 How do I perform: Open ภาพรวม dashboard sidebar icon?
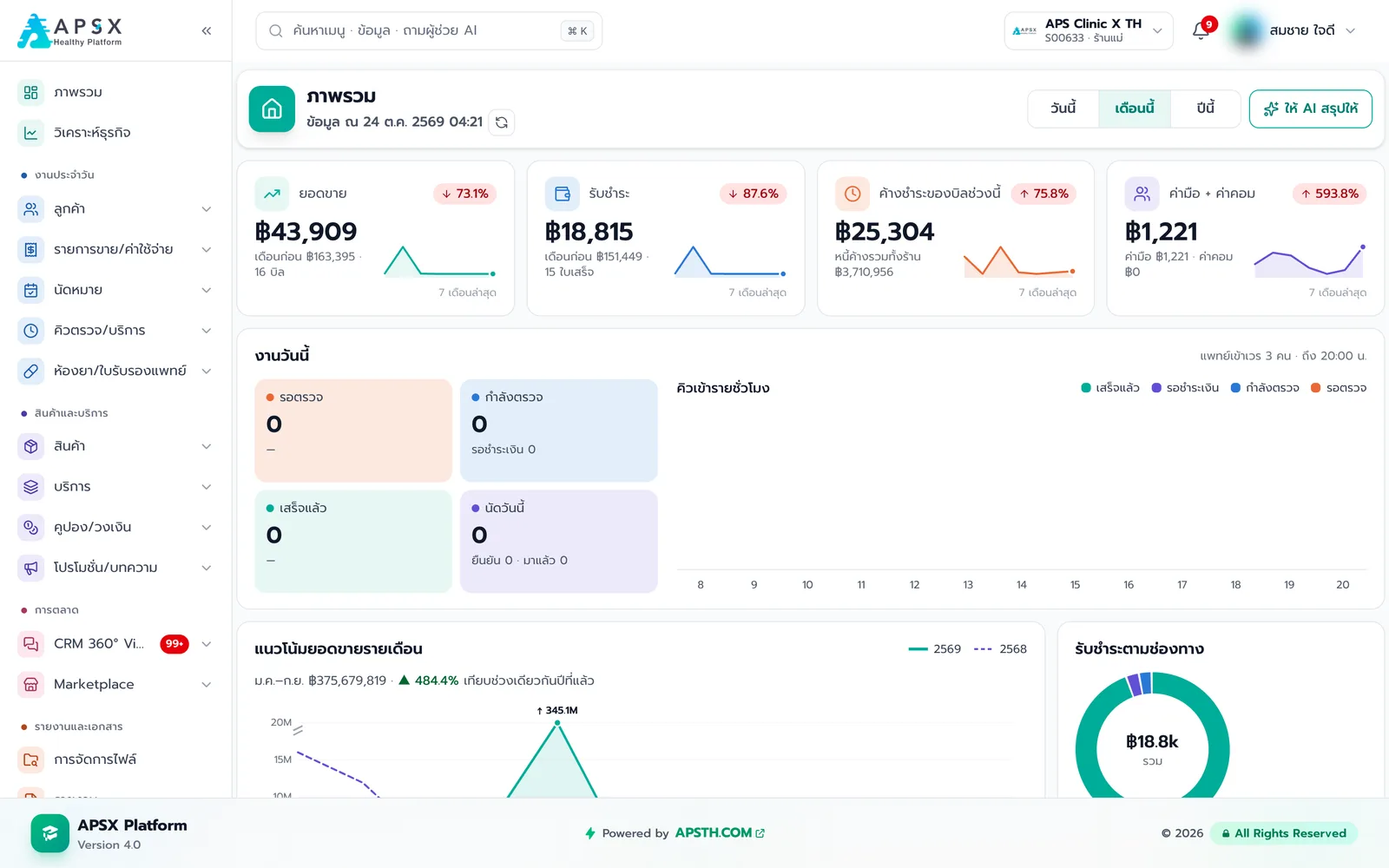pos(30,92)
